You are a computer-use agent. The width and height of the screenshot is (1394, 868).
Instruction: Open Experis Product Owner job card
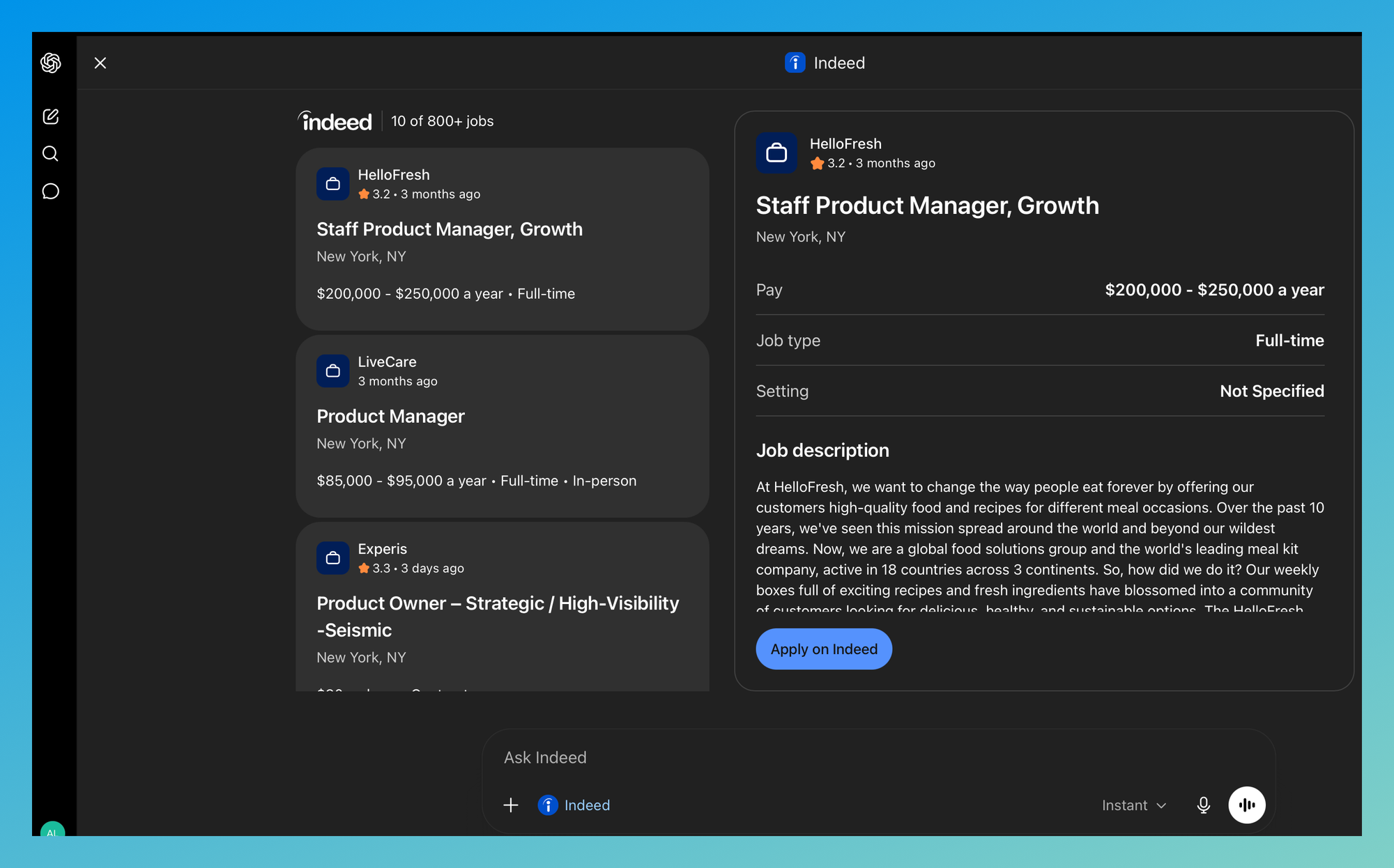pyautogui.click(x=503, y=607)
